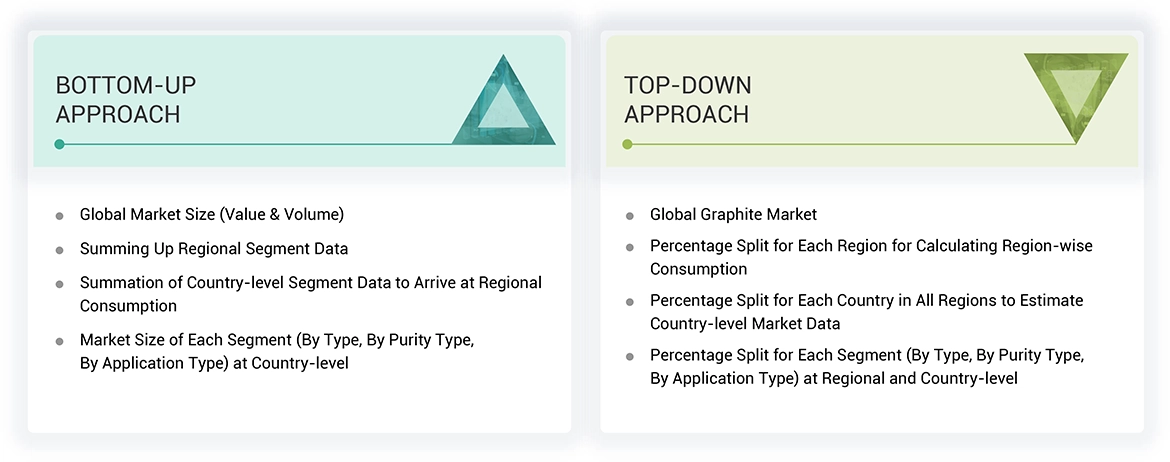
Task: Click bullet beside Global Market Size
Action: click(x=59, y=215)
